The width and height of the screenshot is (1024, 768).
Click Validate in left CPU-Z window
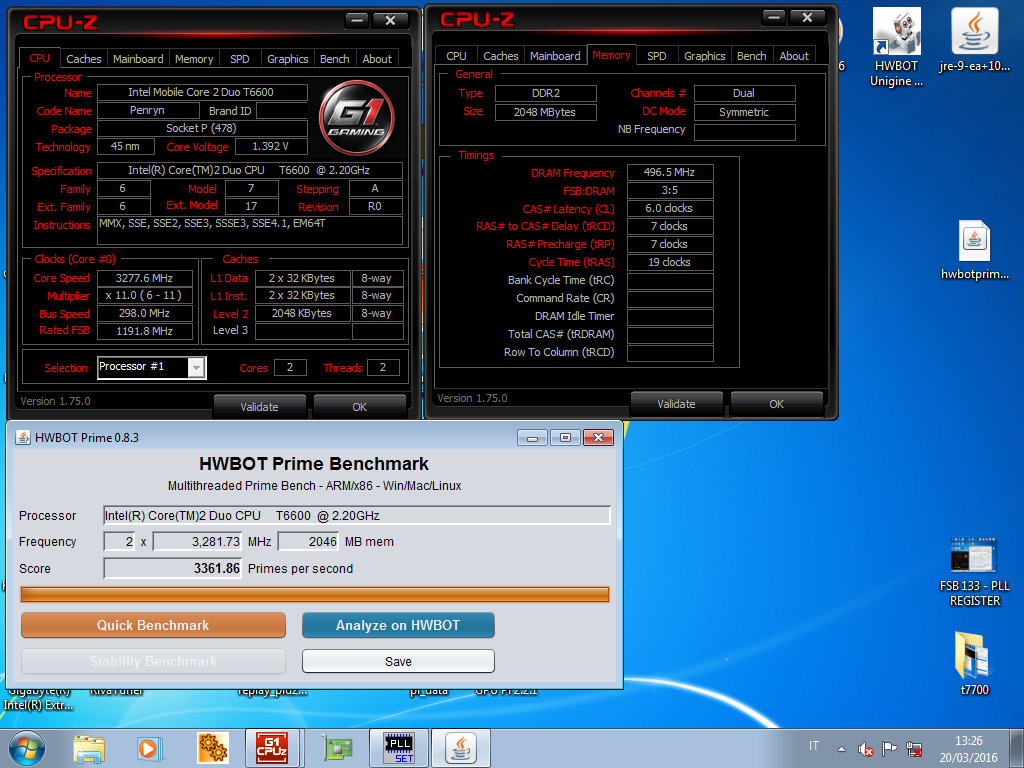tap(259, 407)
